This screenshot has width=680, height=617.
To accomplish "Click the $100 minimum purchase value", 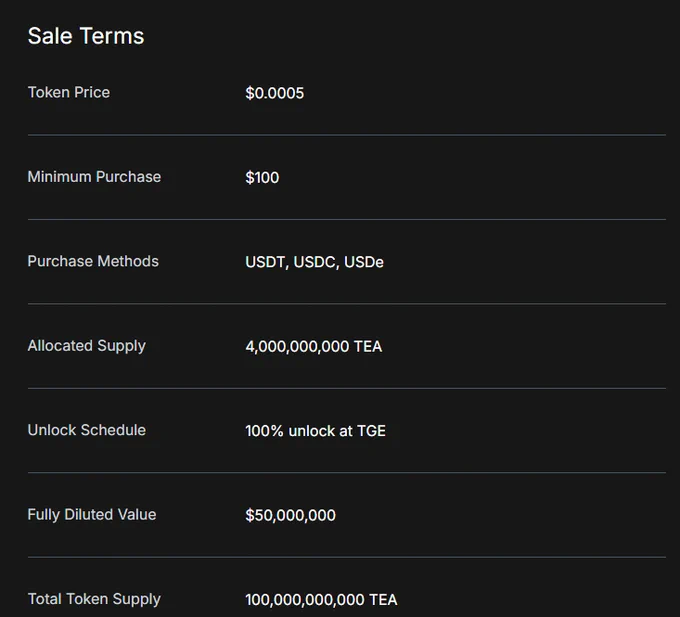I will (x=262, y=177).
